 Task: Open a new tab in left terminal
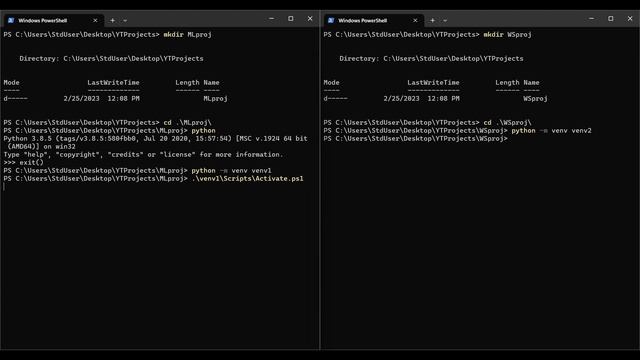point(112,20)
